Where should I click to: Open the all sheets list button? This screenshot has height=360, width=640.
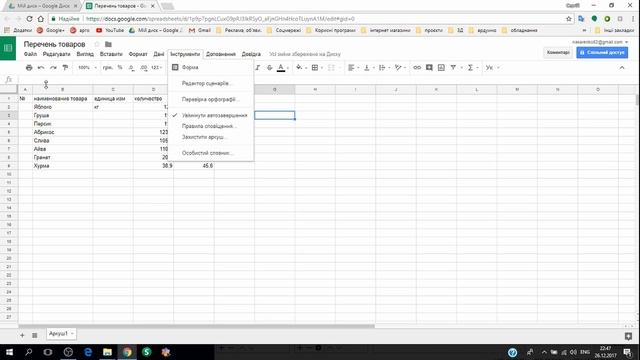pos(35,335)
